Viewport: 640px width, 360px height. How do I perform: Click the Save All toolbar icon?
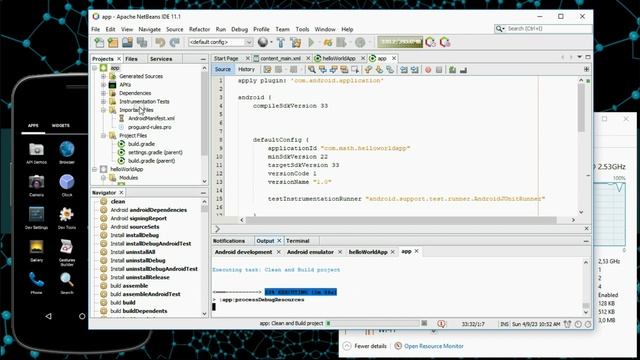(142, 42)
